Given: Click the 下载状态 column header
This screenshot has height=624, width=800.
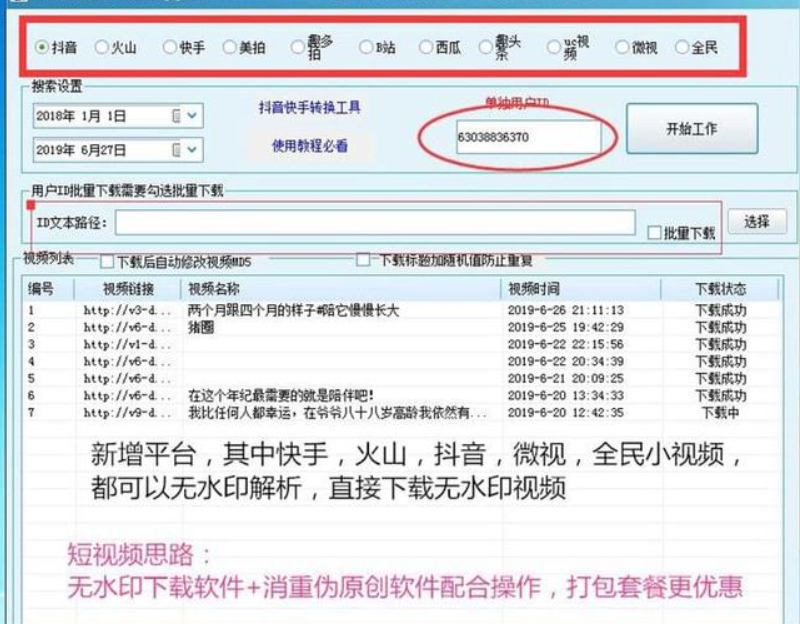Looking at the screenshot, I should coord(720,289).
